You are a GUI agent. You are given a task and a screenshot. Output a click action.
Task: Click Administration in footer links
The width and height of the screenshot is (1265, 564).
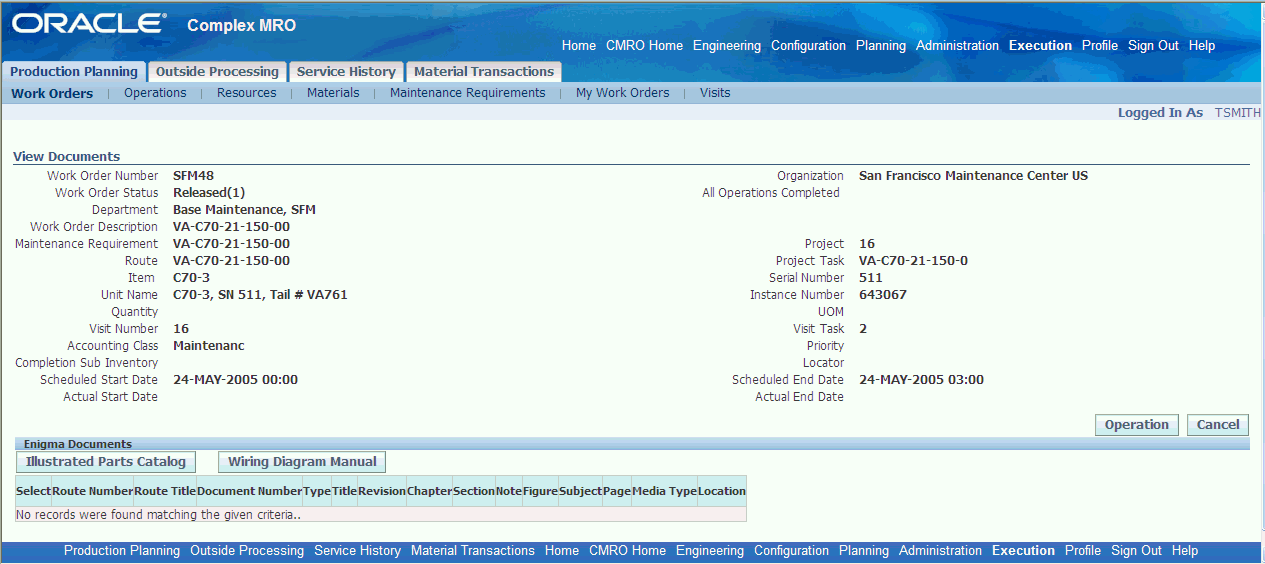tap(940, 551)
